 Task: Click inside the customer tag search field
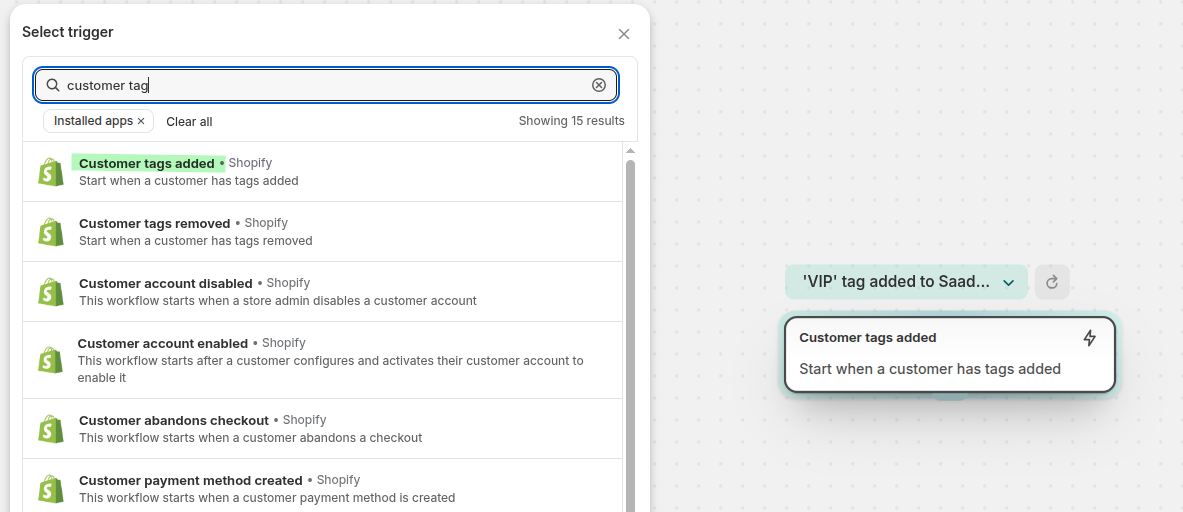click(320, 85)
